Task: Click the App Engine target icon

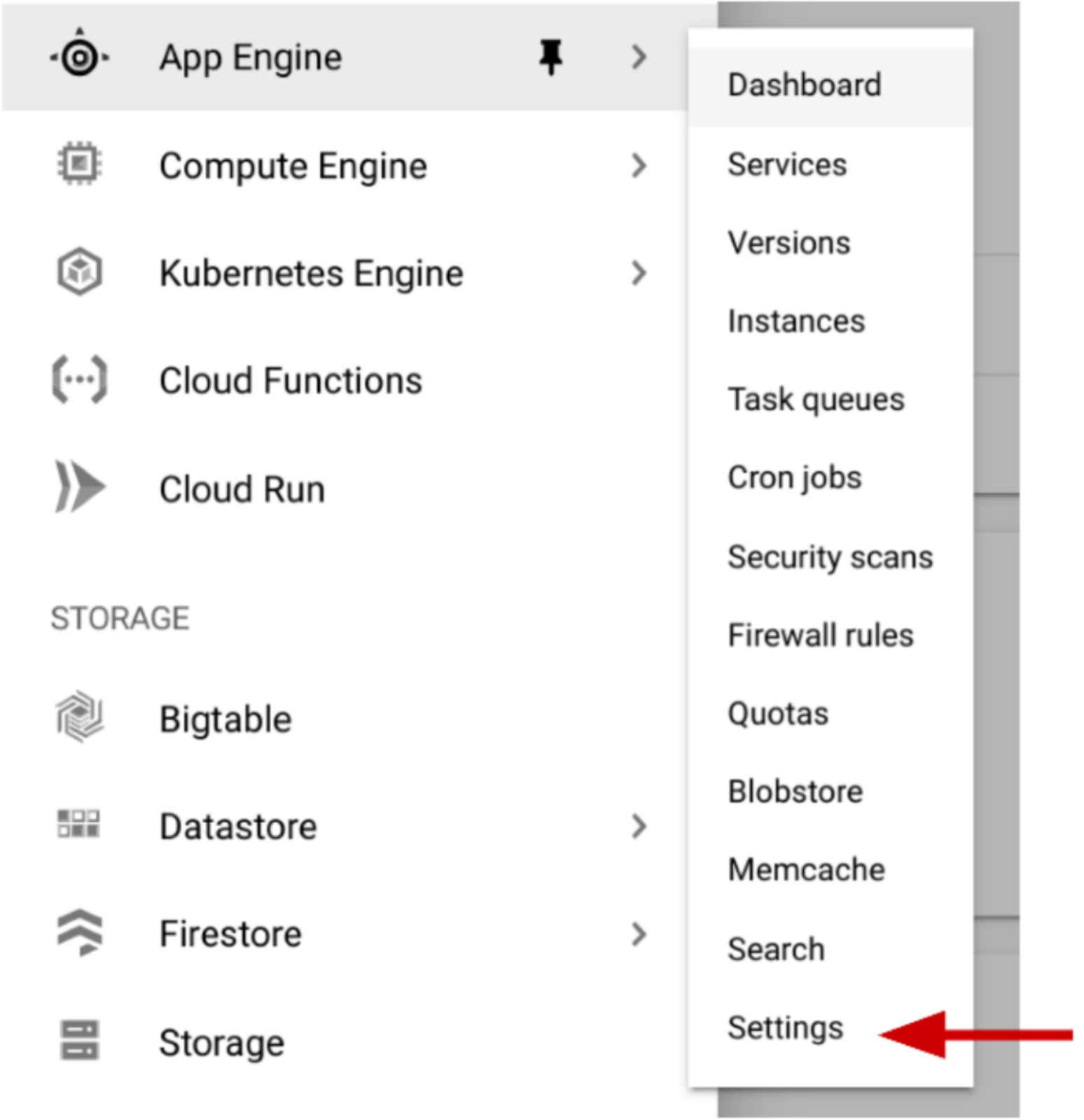Action: (79, 57)
